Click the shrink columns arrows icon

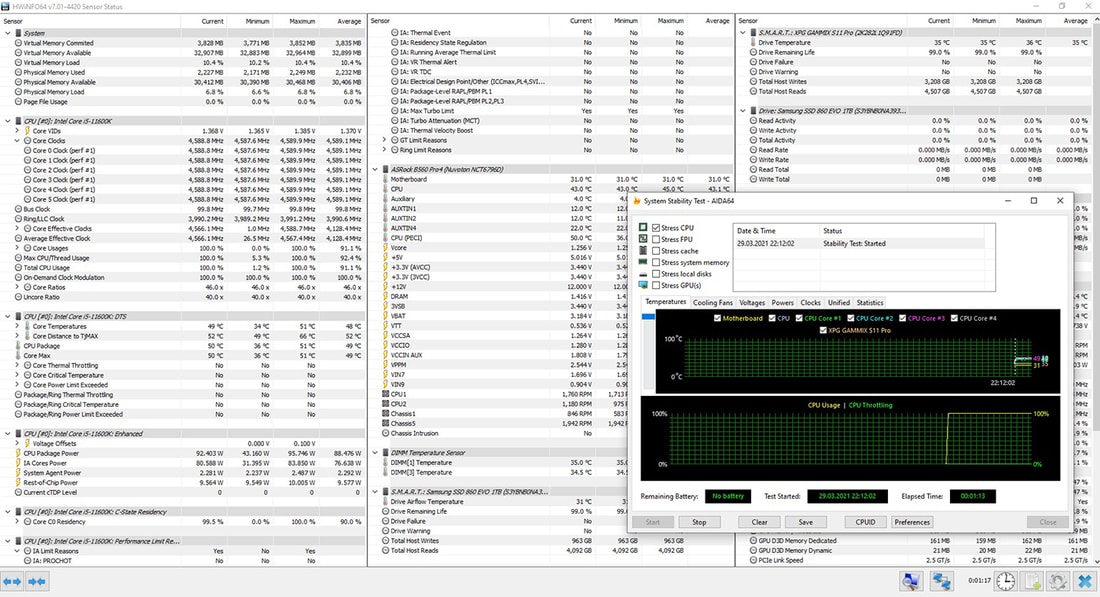point(37,581)
